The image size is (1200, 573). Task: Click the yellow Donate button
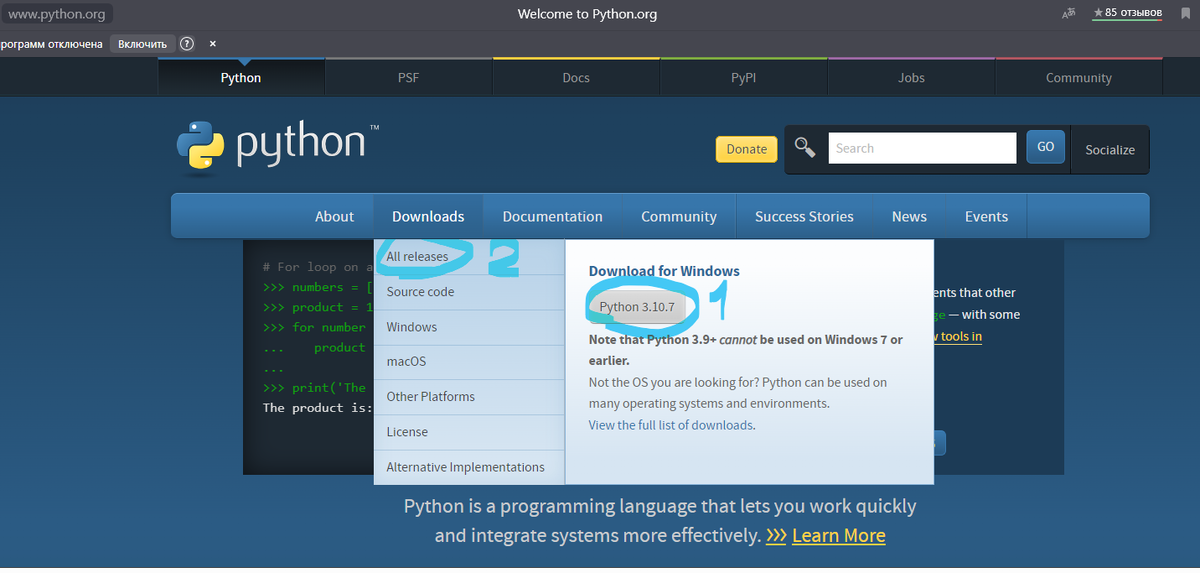[x=747, y=149]
